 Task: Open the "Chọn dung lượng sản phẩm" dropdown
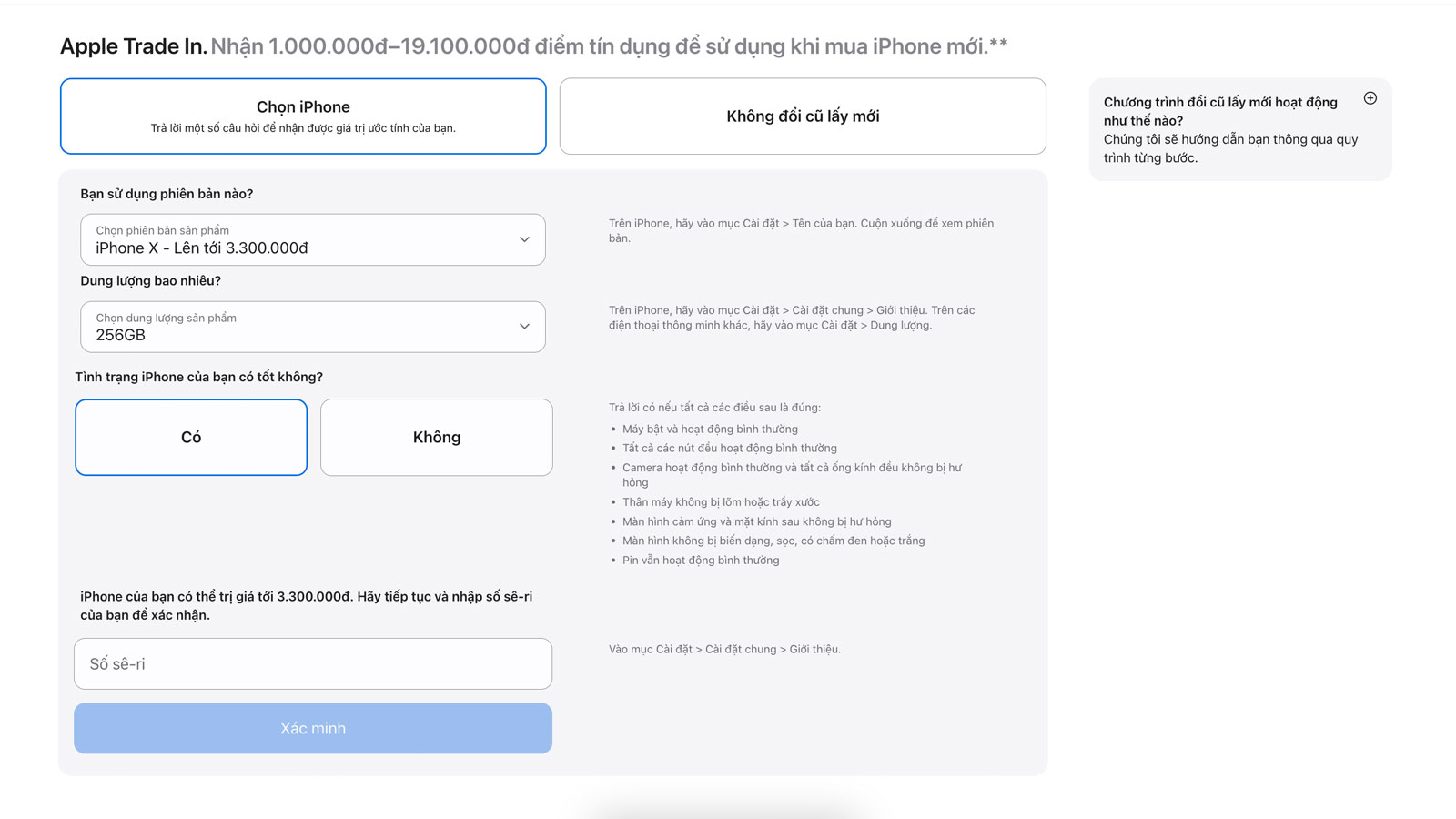pos(313,327)
